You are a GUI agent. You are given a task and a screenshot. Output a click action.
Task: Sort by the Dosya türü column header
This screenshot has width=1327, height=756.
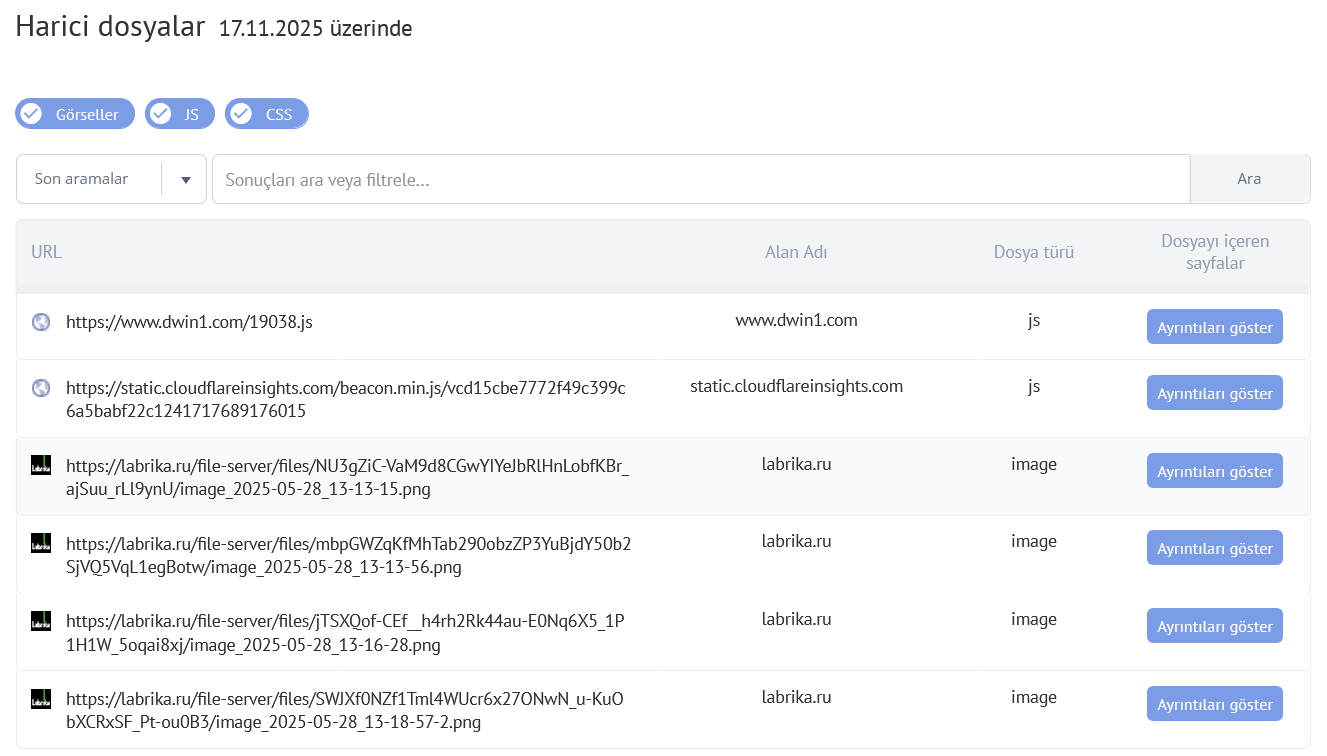click(1033, 252)
